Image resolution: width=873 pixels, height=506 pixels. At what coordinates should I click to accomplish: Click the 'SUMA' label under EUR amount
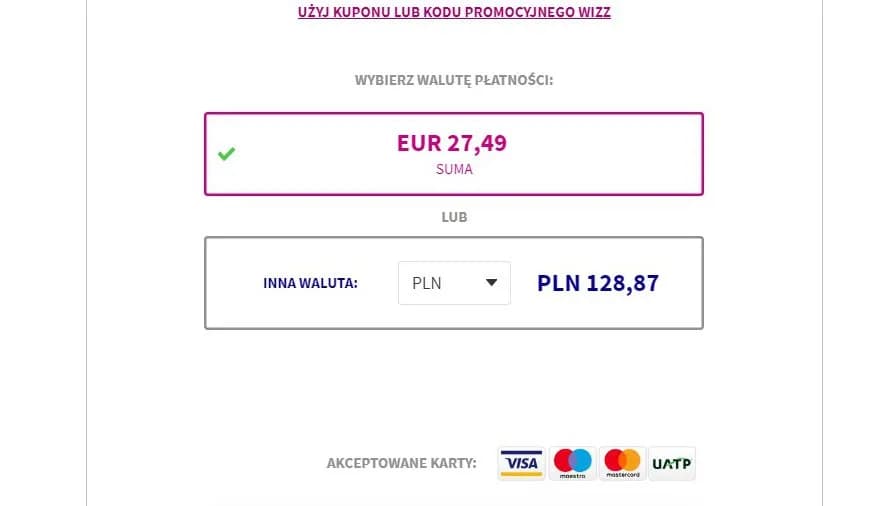[454, 169]
